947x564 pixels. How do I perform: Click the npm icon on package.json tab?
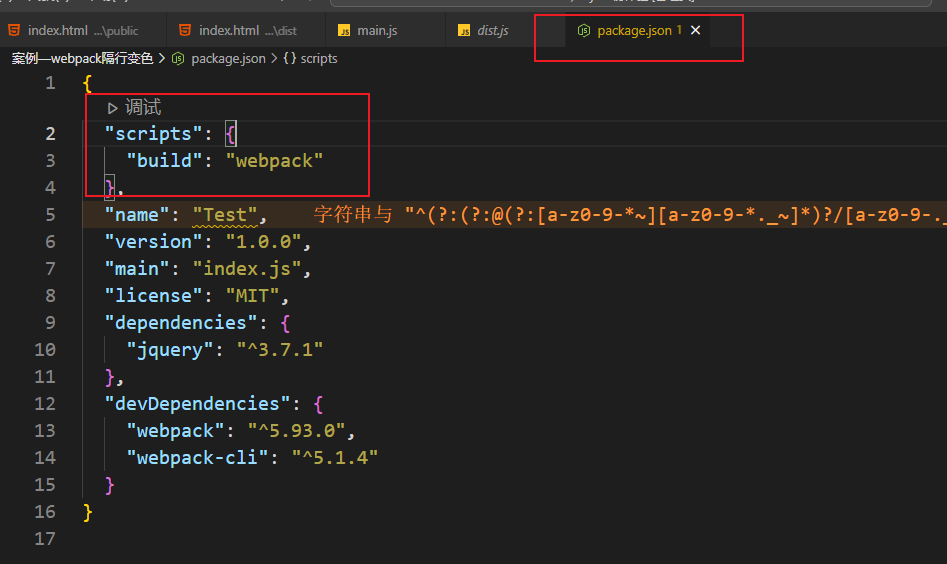pos(583,30)
